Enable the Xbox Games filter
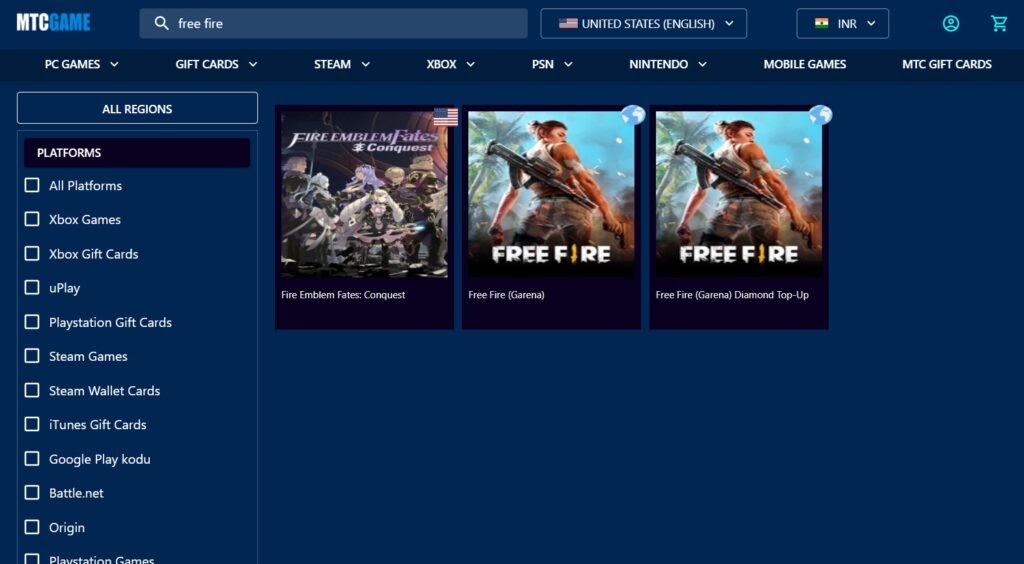This screenshot has width=1024, height=564. (x=32, y=219)
